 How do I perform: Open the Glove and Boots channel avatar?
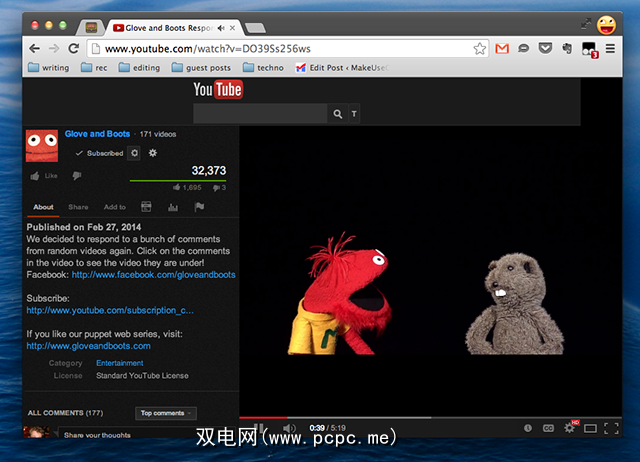(x=42, y=146)
